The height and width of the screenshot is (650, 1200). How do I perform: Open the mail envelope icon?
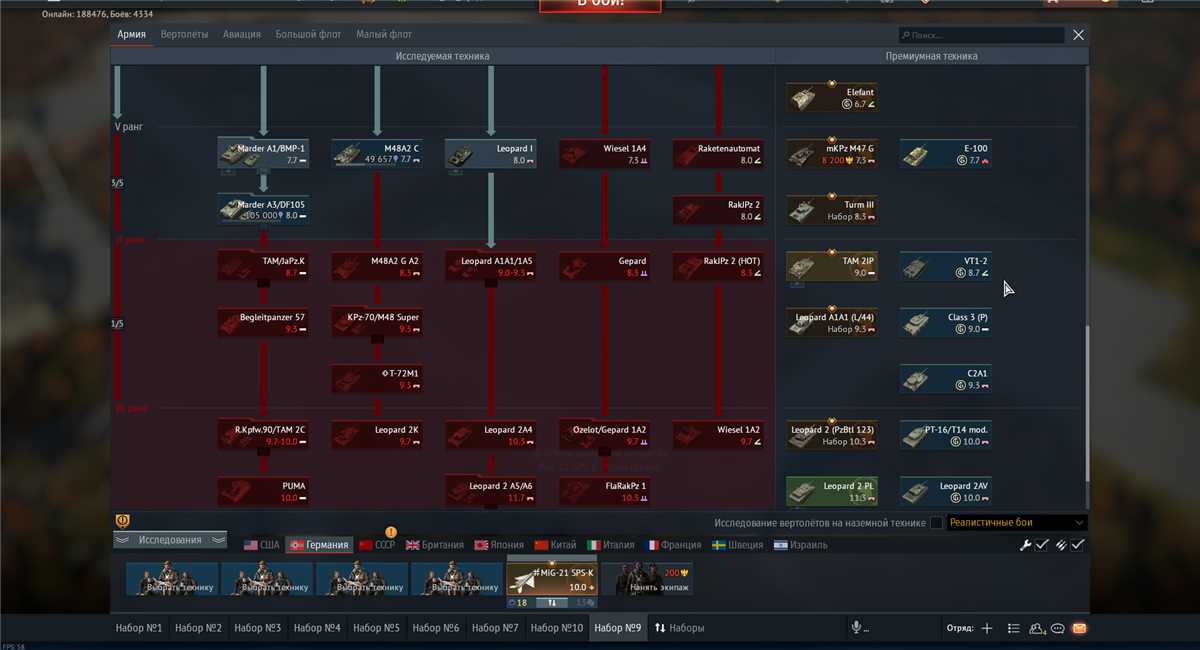(x=1079, y=628)
